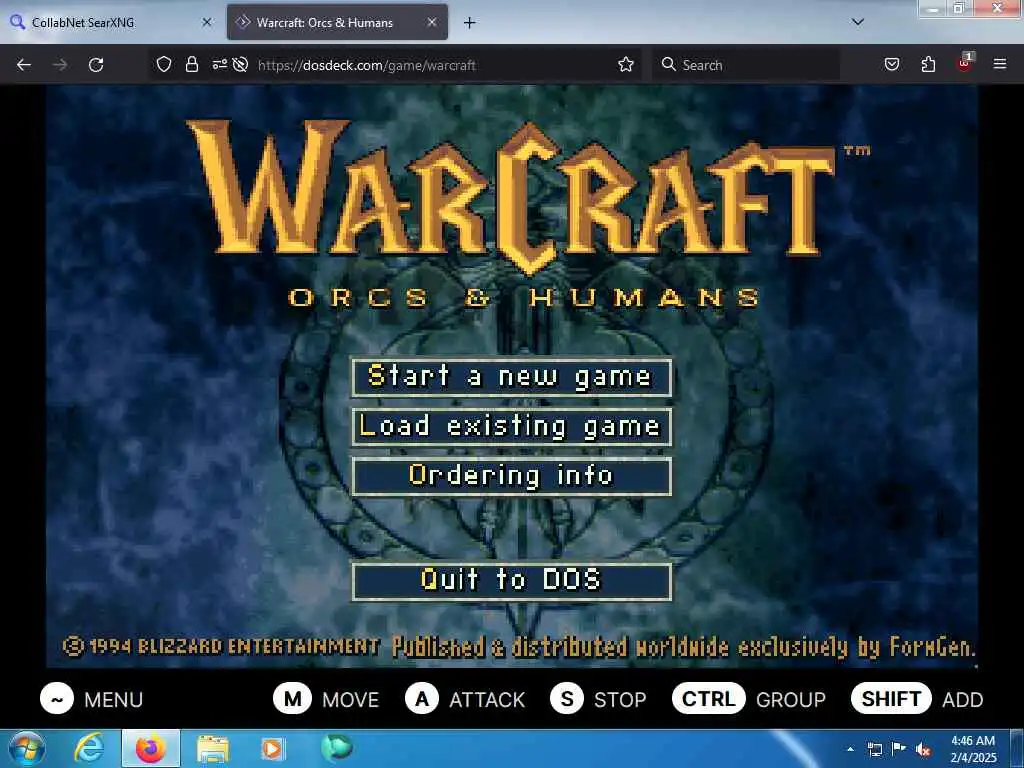Image resolution: width=1024 pixels, height=768 pixels.
Task: Choose Load existing game
Action: pos(511,426)
